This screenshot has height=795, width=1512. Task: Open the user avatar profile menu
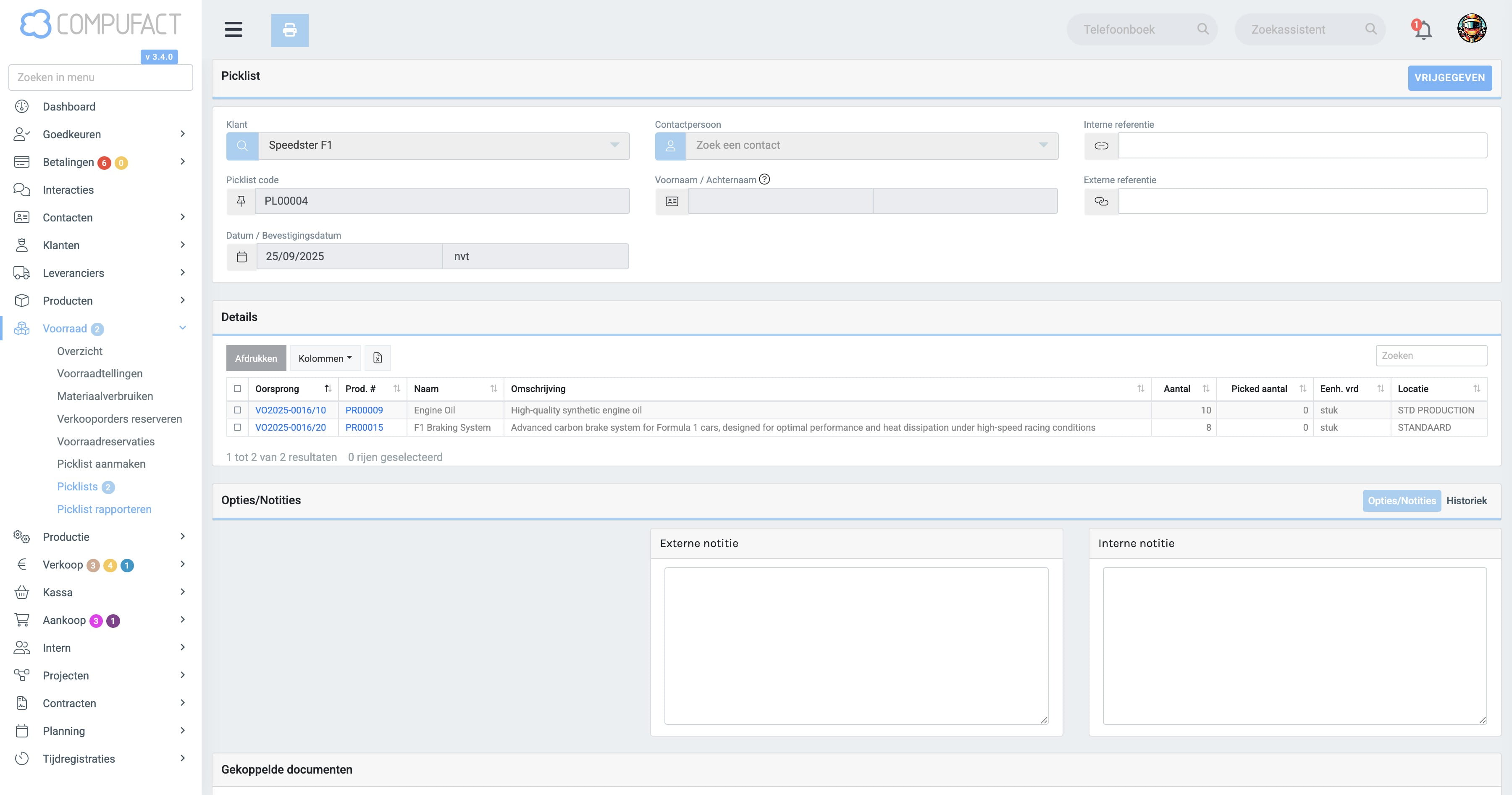[1472, 29]
